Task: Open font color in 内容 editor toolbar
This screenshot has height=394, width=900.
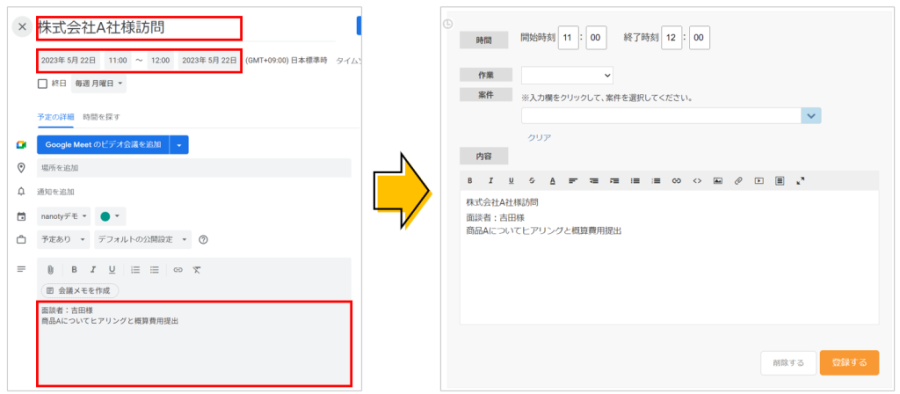Action: click(552, 180)
